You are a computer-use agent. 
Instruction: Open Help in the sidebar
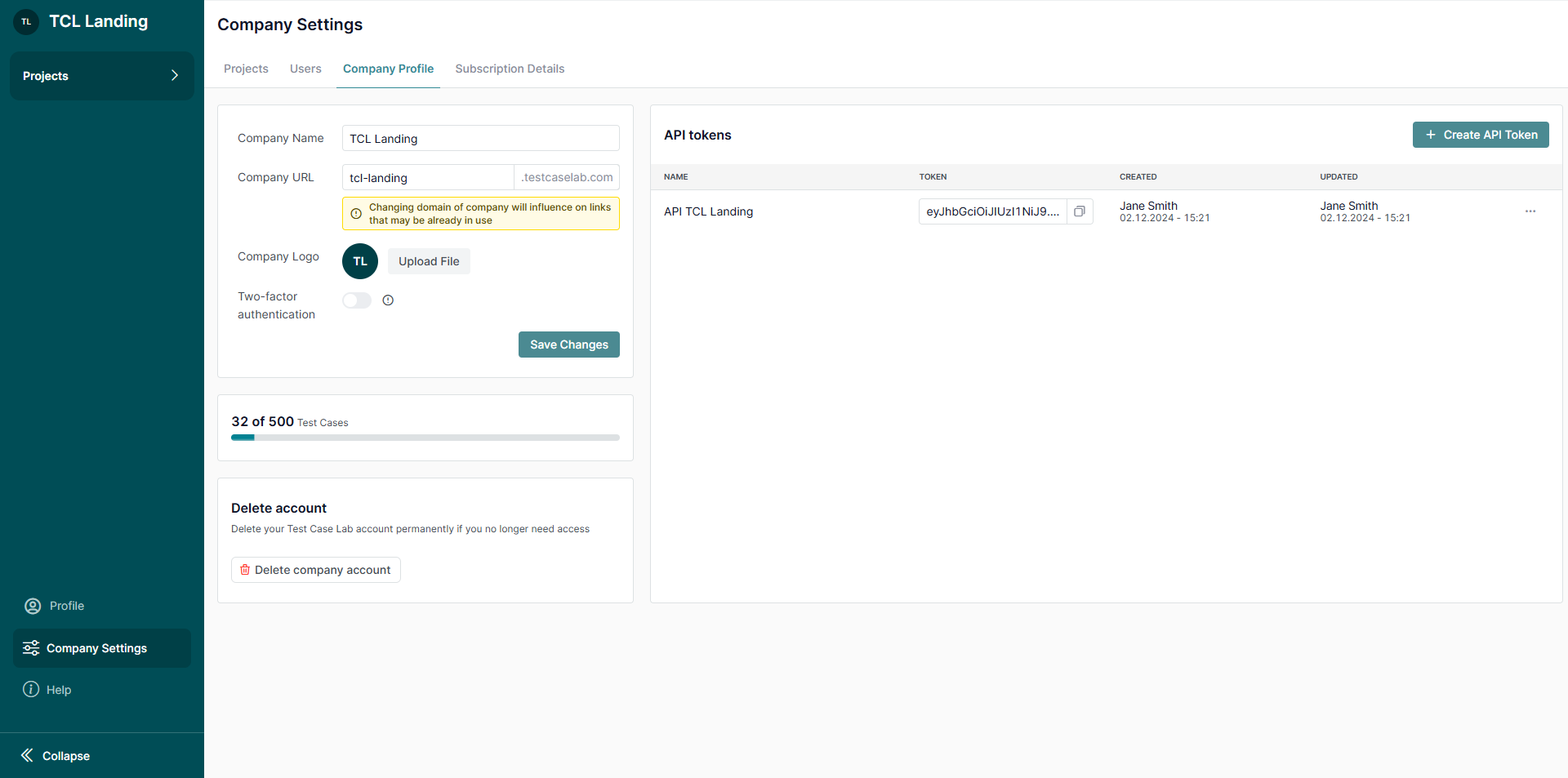pos(47,690)
